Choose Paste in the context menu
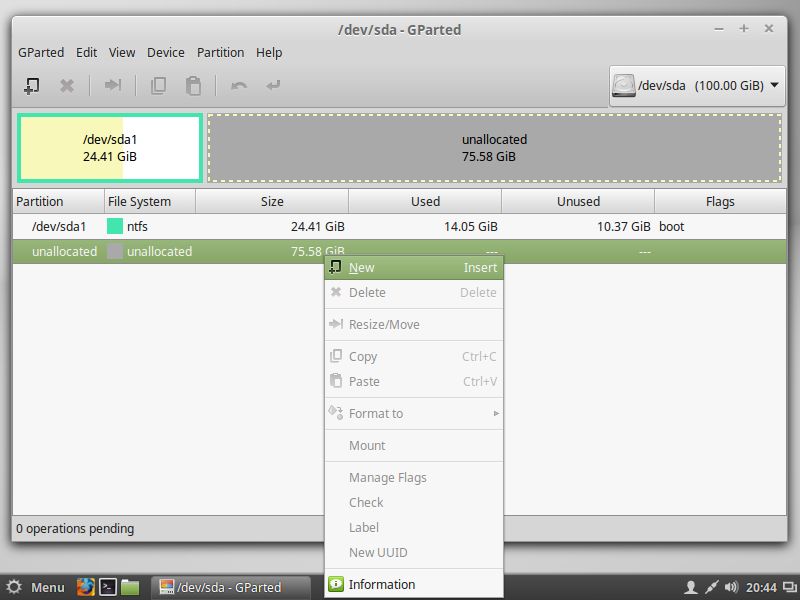Screen dimensions: 800x600 tap(414, 382)
